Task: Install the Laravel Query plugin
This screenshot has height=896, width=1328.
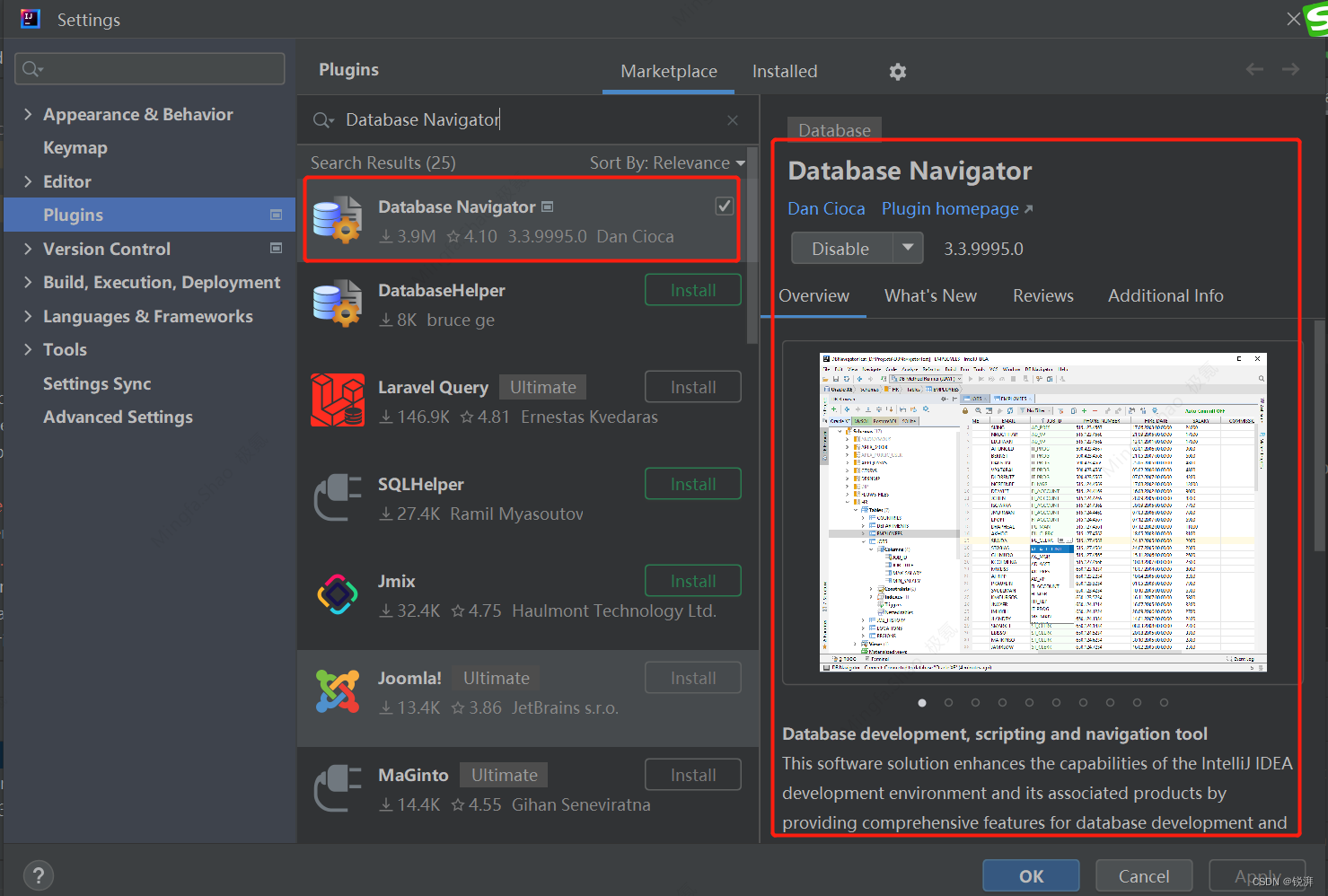Action: click(693, 387)
